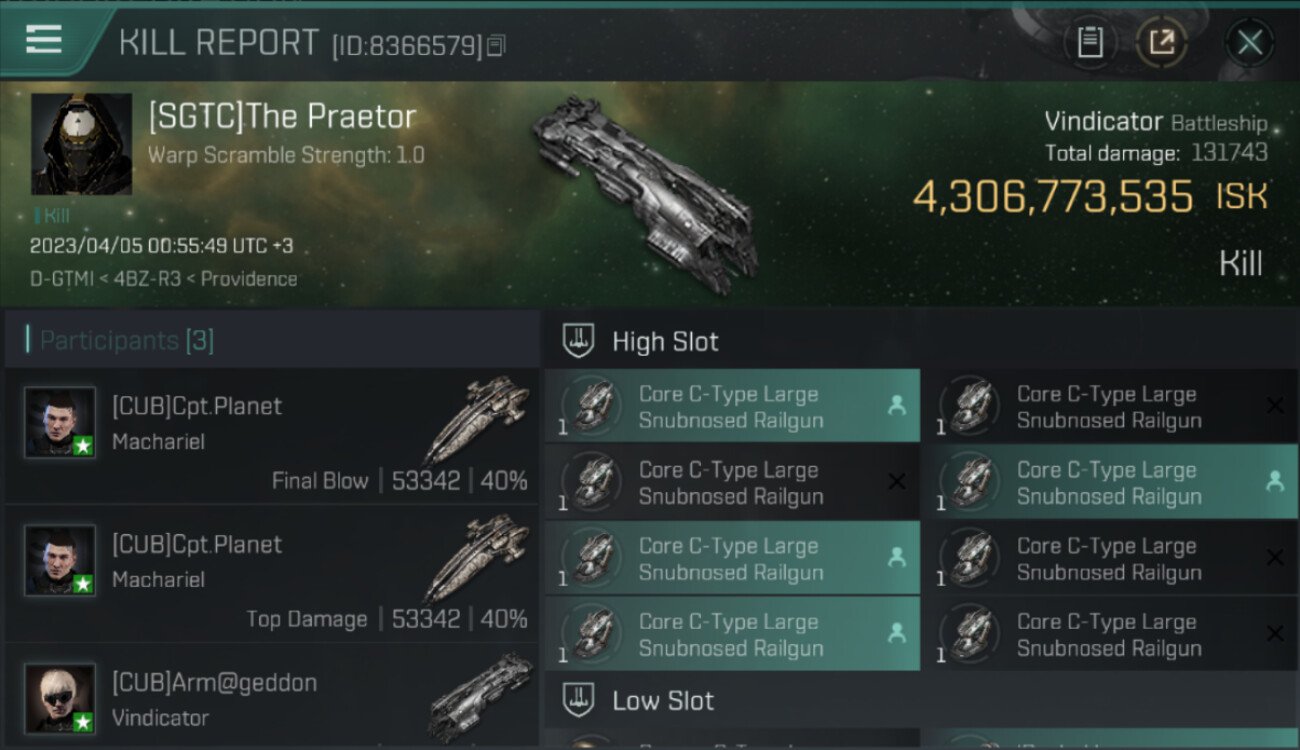Close the kill report window
The height and width of the screenshot is (750, 1300).
tap(1249, 42)
